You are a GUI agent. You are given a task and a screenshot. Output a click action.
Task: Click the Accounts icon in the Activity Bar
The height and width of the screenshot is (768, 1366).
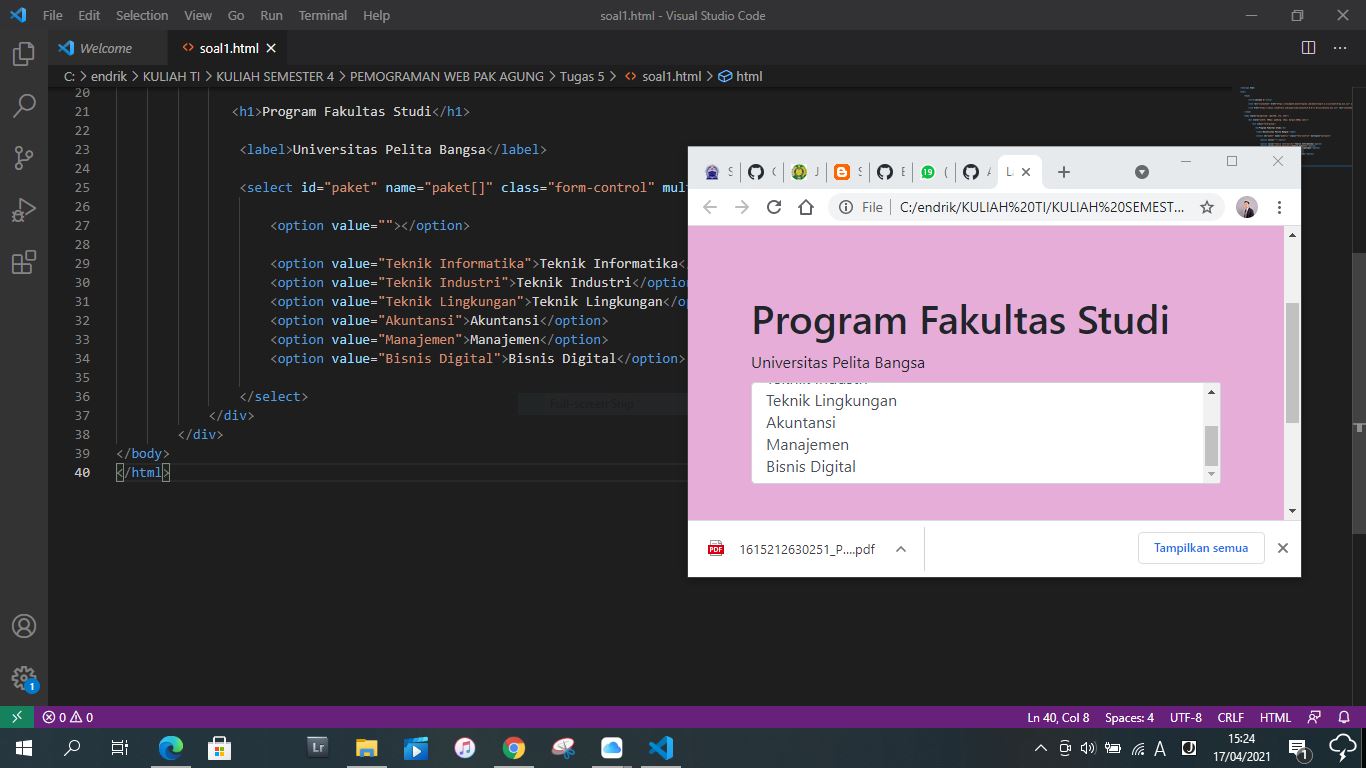(x=24, y=627)
